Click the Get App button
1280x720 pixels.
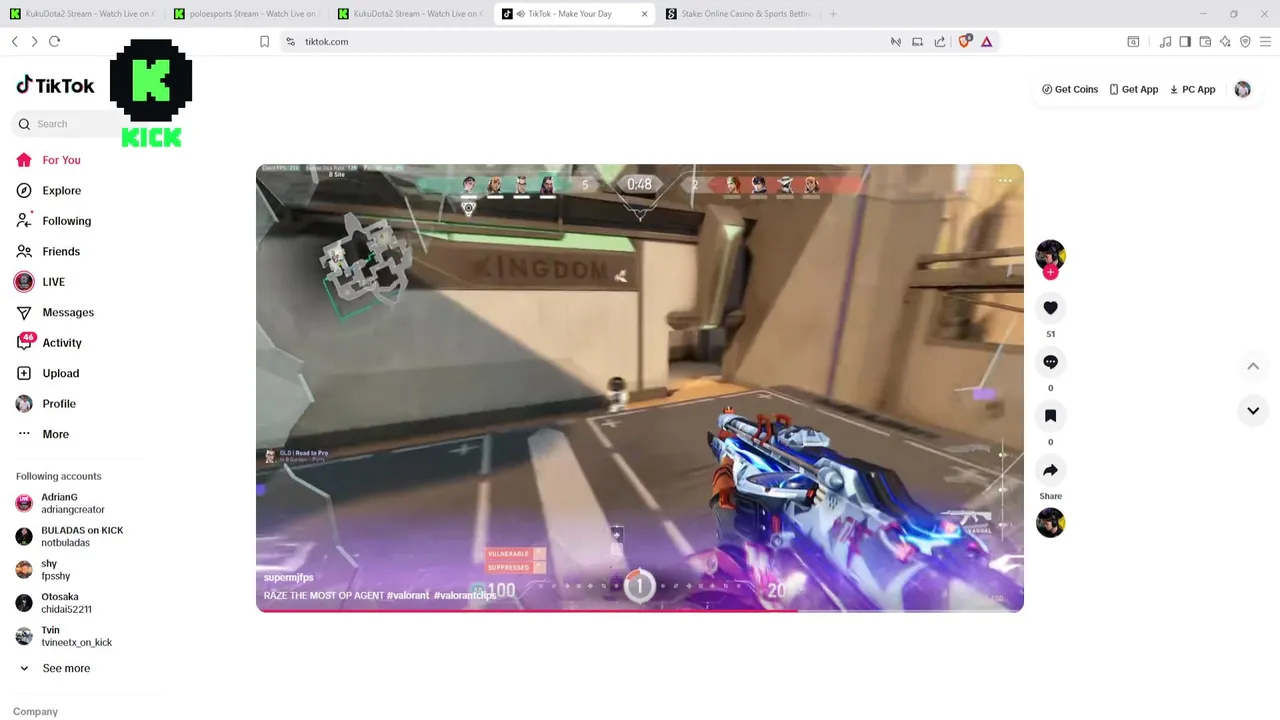pos(1134,89)
